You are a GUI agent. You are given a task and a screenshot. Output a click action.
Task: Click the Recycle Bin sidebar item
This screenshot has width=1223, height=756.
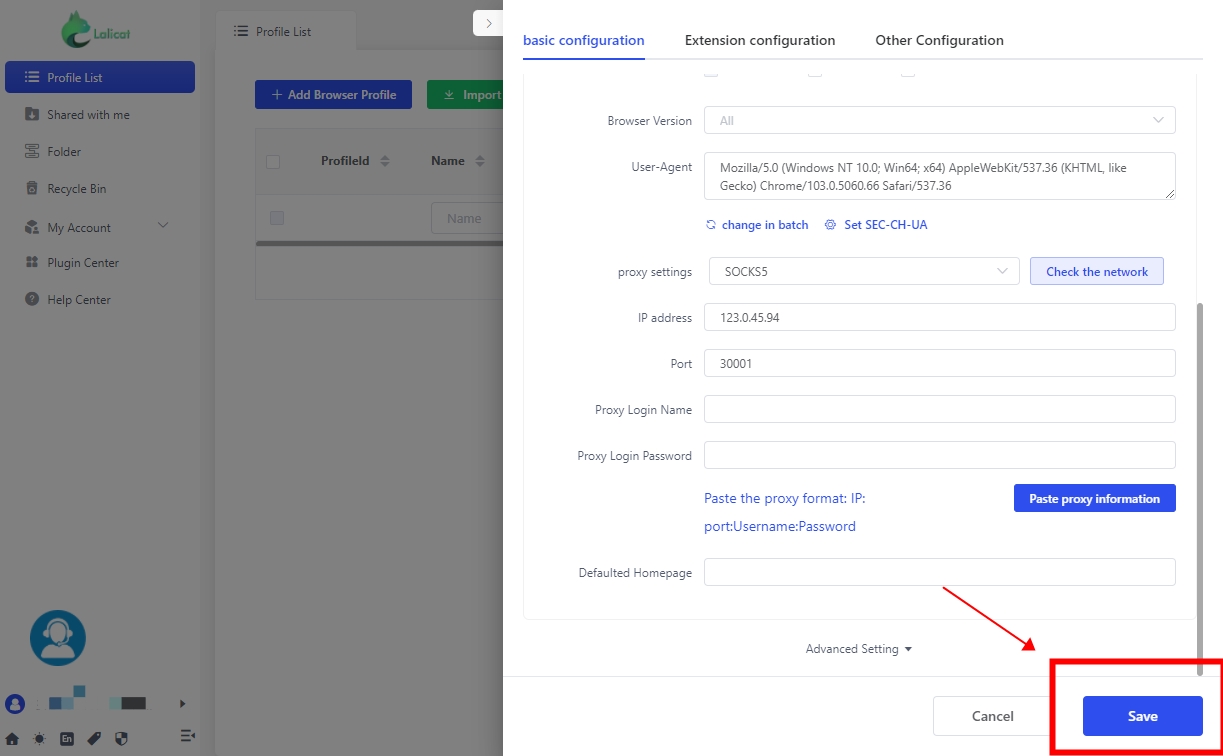point(76,189)
